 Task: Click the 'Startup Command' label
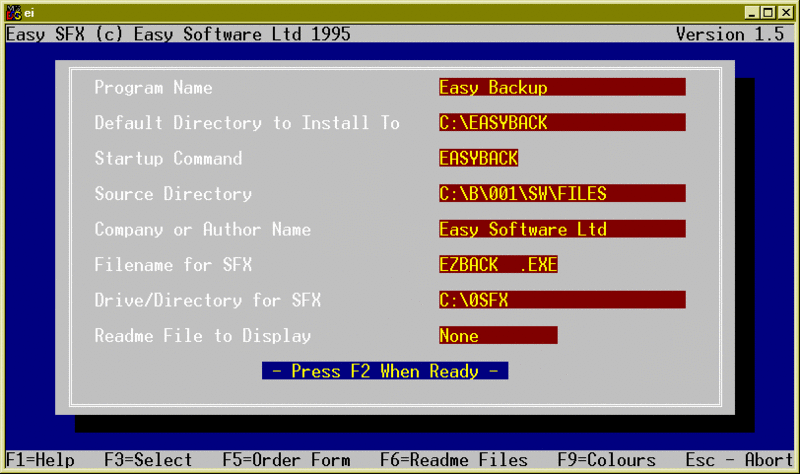pos(168,159)
